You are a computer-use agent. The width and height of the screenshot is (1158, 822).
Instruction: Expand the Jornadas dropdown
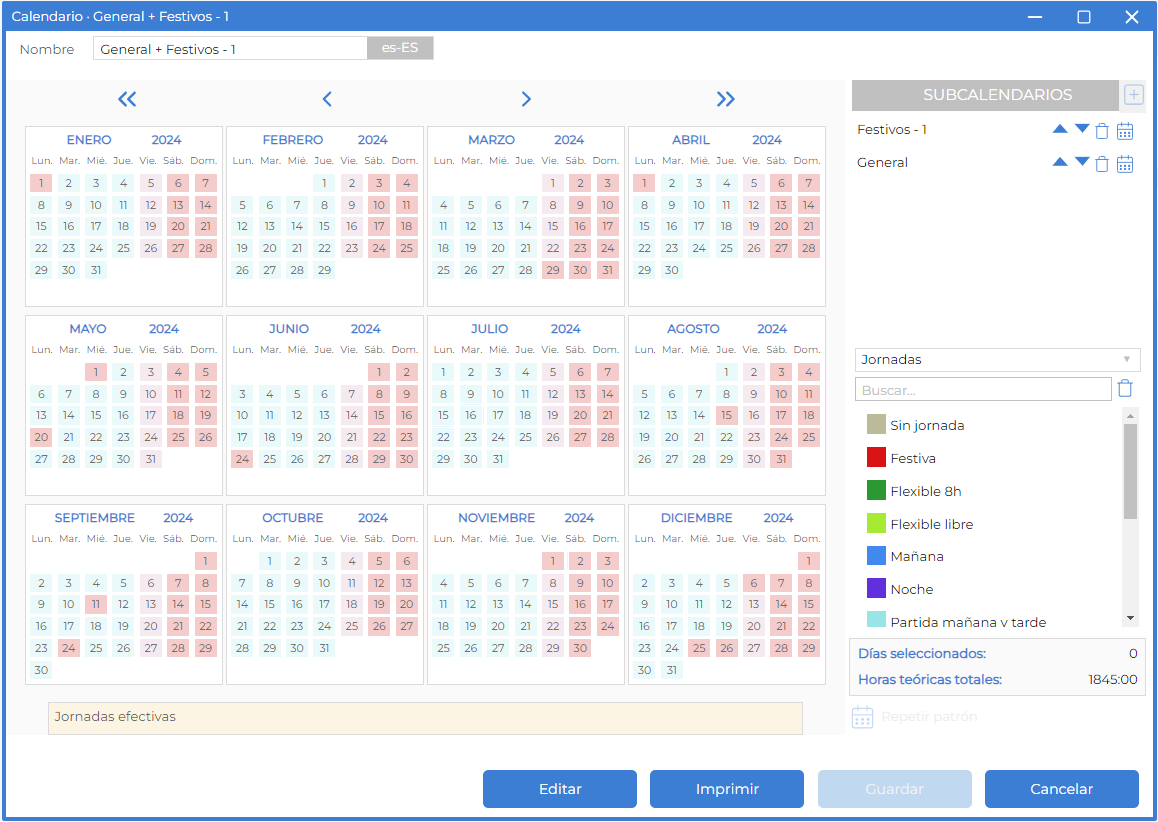[x=997, y=360]
